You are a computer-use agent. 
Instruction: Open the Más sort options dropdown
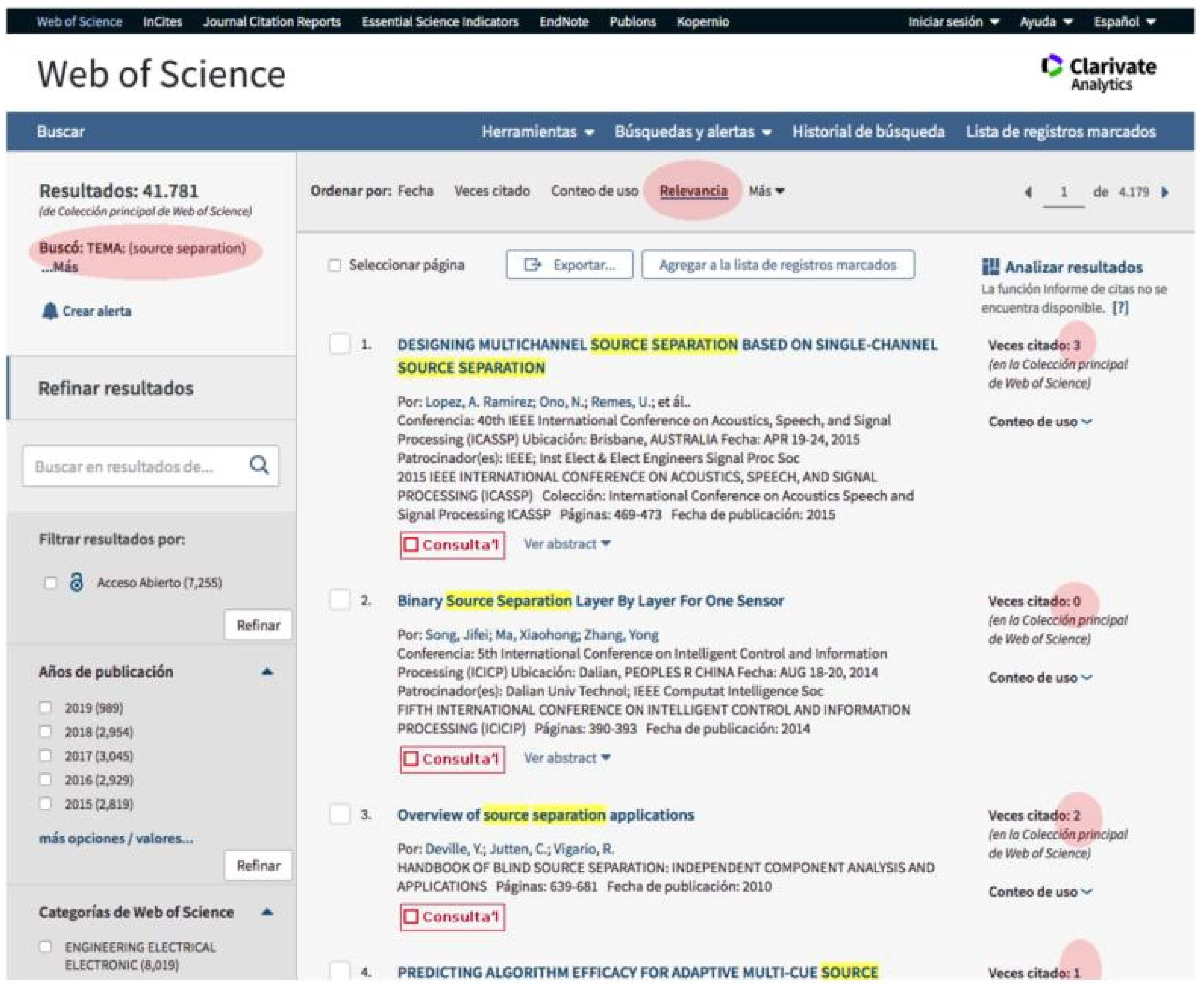766,191
